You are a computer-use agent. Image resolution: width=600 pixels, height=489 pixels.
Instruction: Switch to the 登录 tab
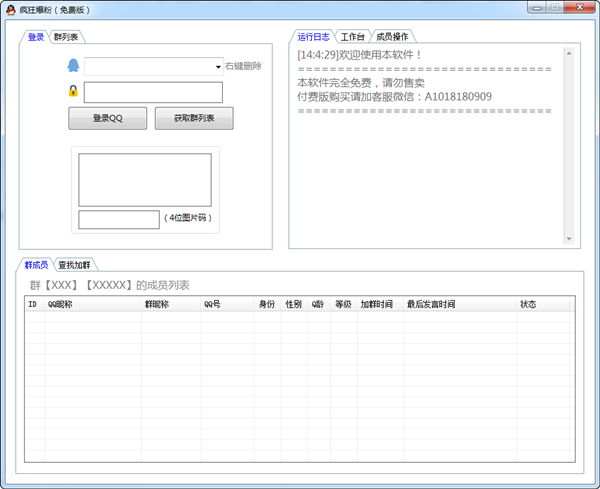click(36, 37)
